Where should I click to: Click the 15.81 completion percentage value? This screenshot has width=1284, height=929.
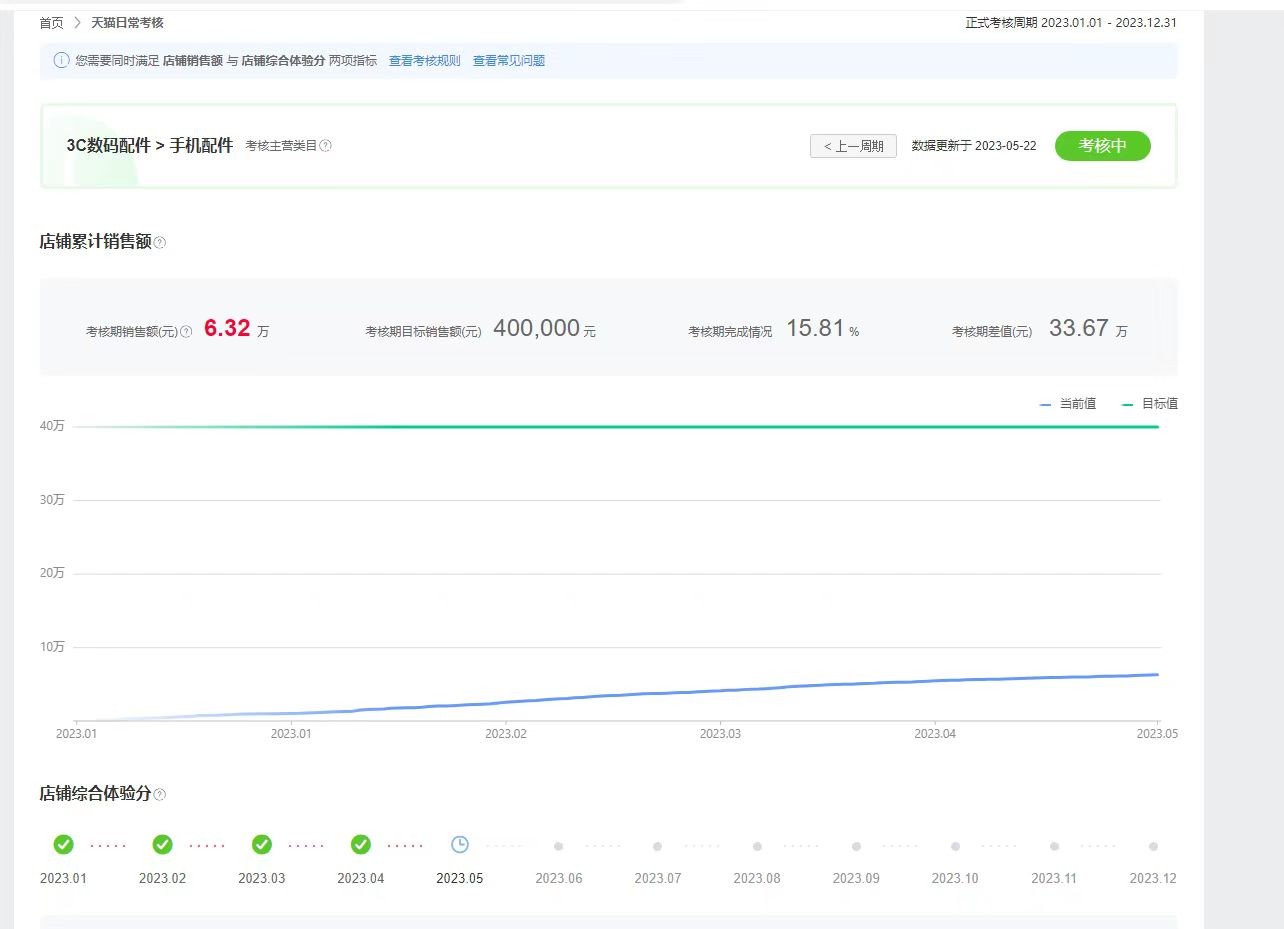[816, 328]
